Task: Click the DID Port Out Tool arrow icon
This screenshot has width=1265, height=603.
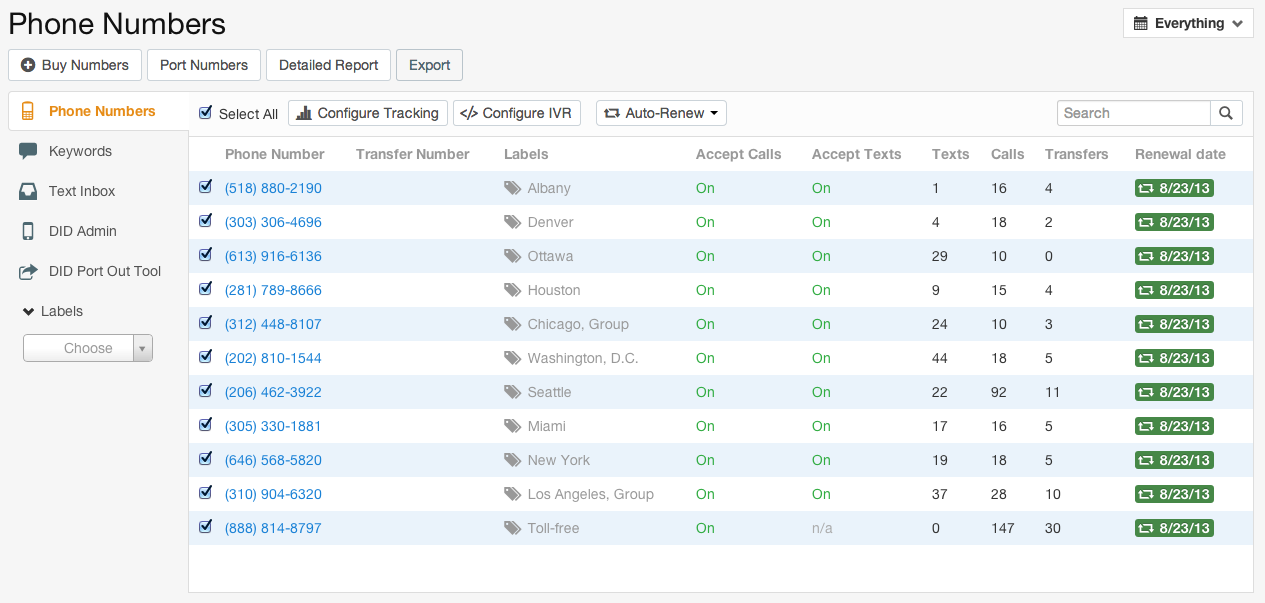Action: 29,271
